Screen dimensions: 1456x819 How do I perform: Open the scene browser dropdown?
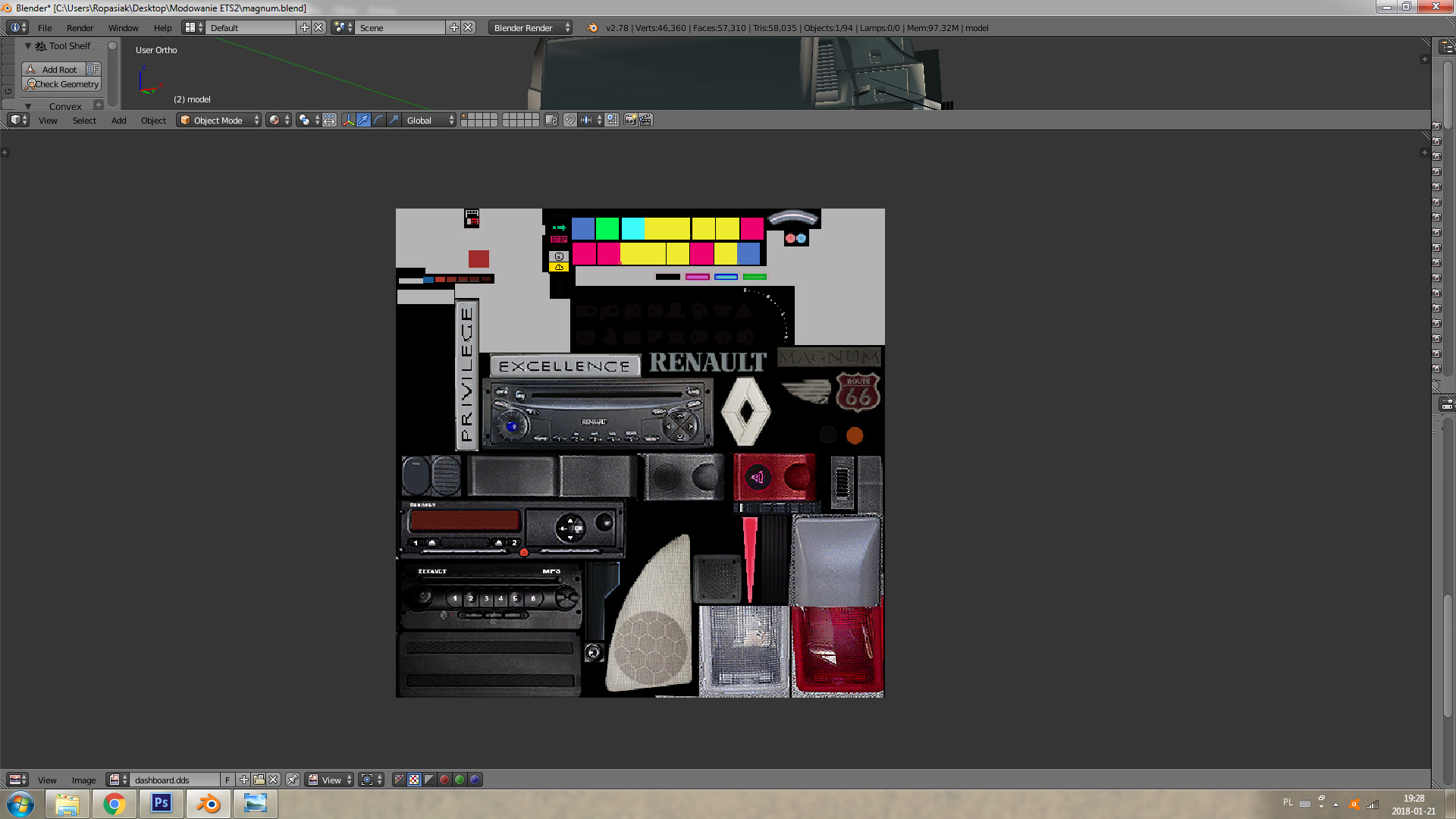343,28
